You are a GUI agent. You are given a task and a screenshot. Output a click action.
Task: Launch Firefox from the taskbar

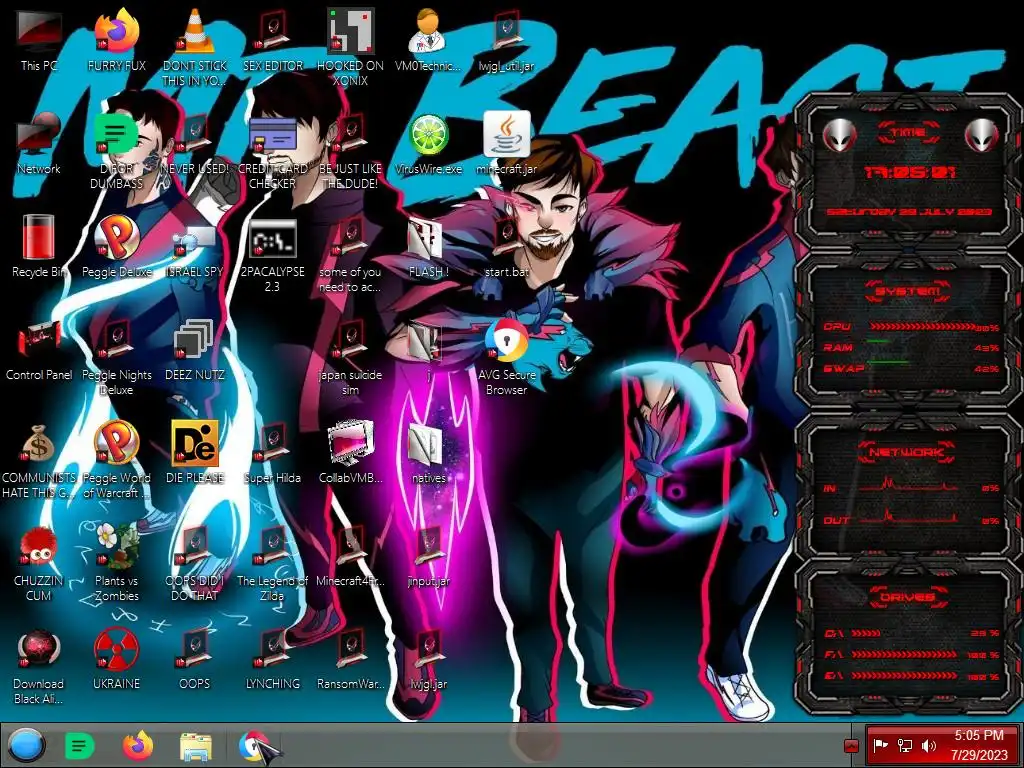pyautogui.click(x=137, y=745)
